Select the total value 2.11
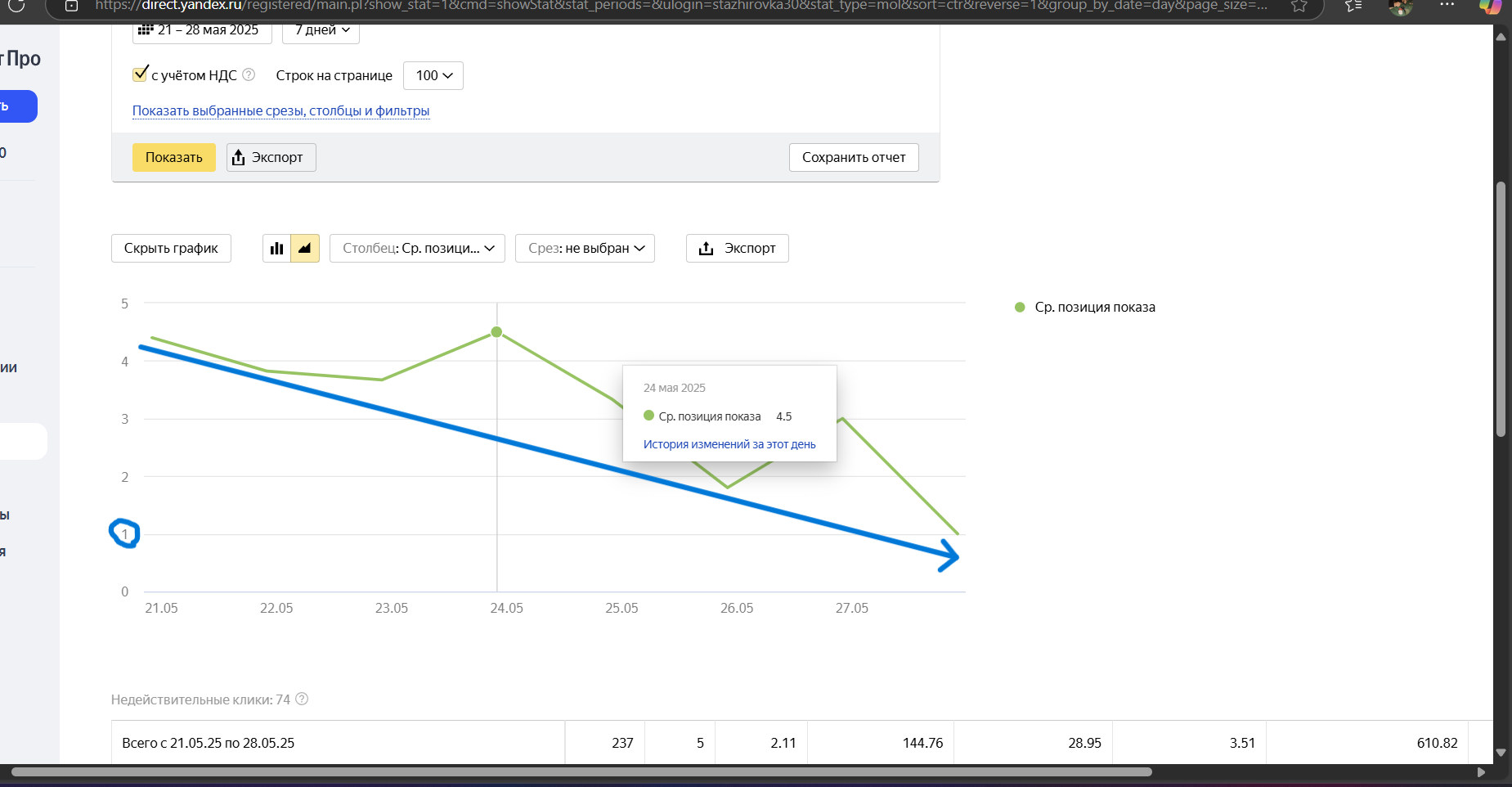This screenshot has height=787, width=1512. coord(783,743)
